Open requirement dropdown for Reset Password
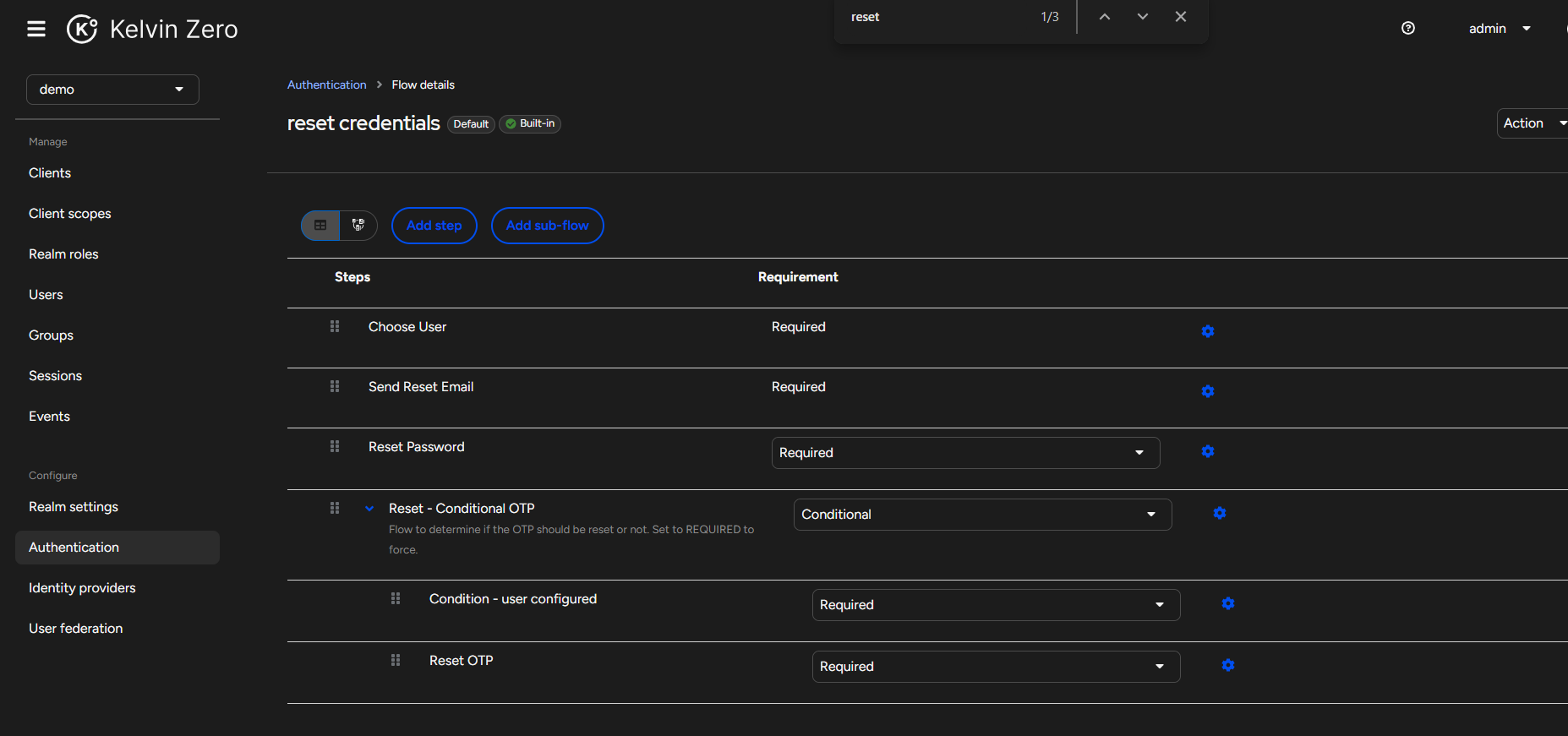Screen dimensions: 1568x736 pos(965,453)
